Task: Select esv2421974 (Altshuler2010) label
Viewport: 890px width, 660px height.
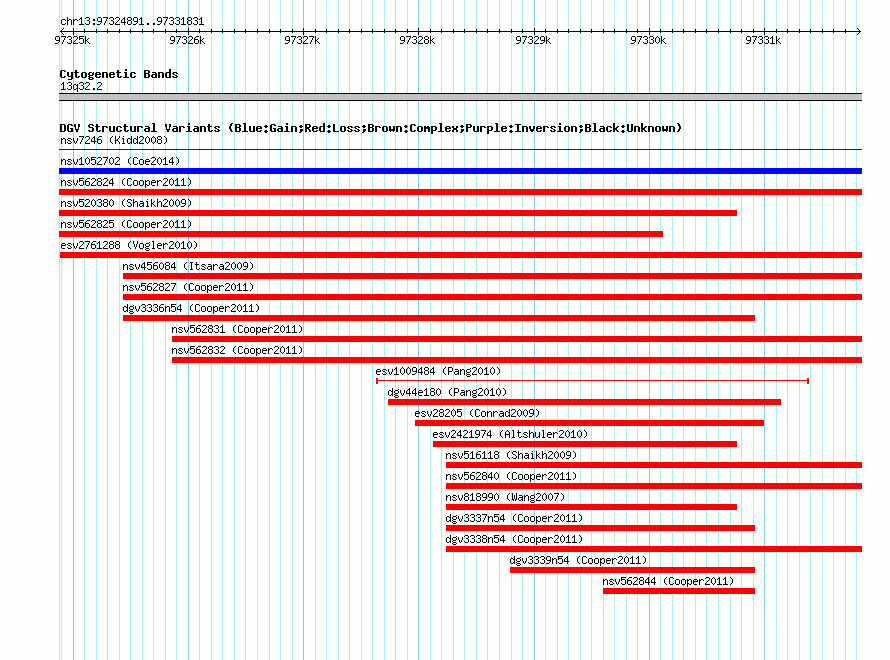Action: pyautogui.click(x=510, y=434)
